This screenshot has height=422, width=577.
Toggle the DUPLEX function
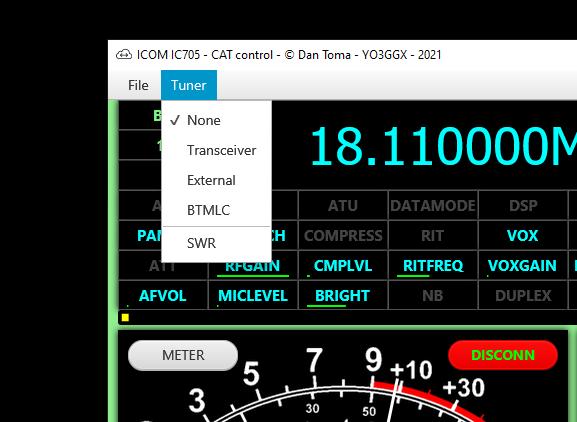523,295
